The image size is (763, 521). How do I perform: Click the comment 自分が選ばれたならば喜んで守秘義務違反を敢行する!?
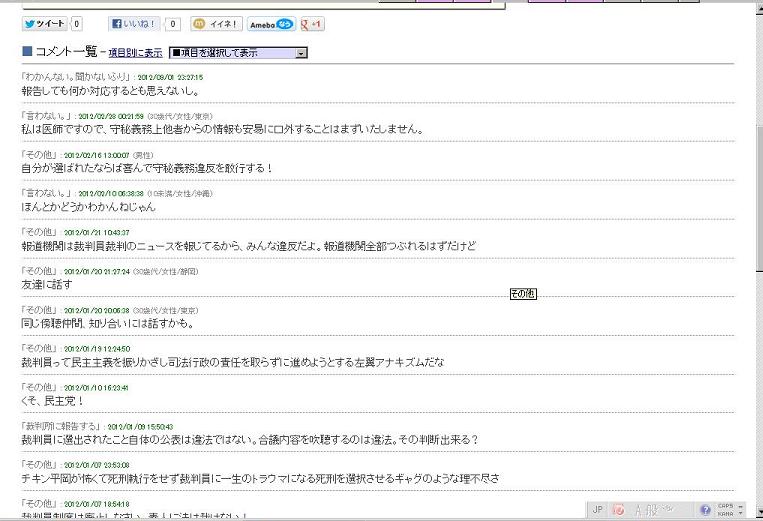(x=147, y=168)
